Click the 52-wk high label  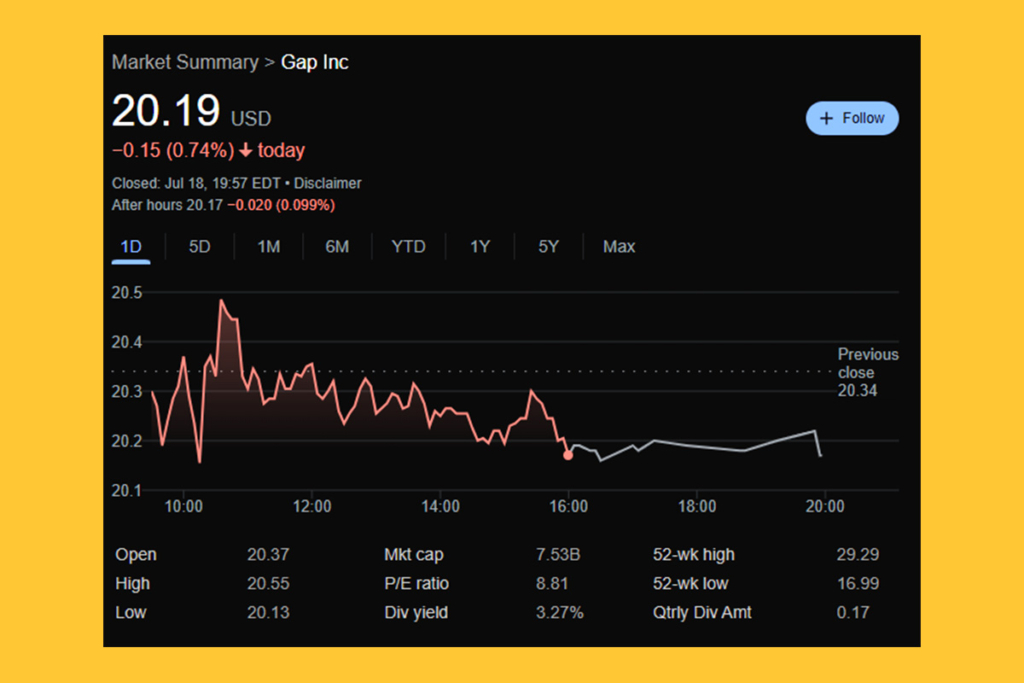[x=693, y=555]
